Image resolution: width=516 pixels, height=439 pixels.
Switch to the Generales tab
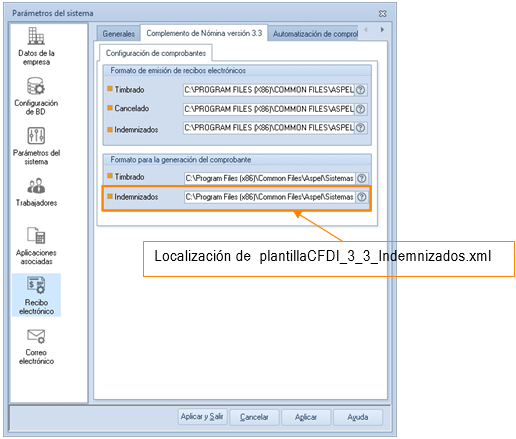tap(118, 34)
